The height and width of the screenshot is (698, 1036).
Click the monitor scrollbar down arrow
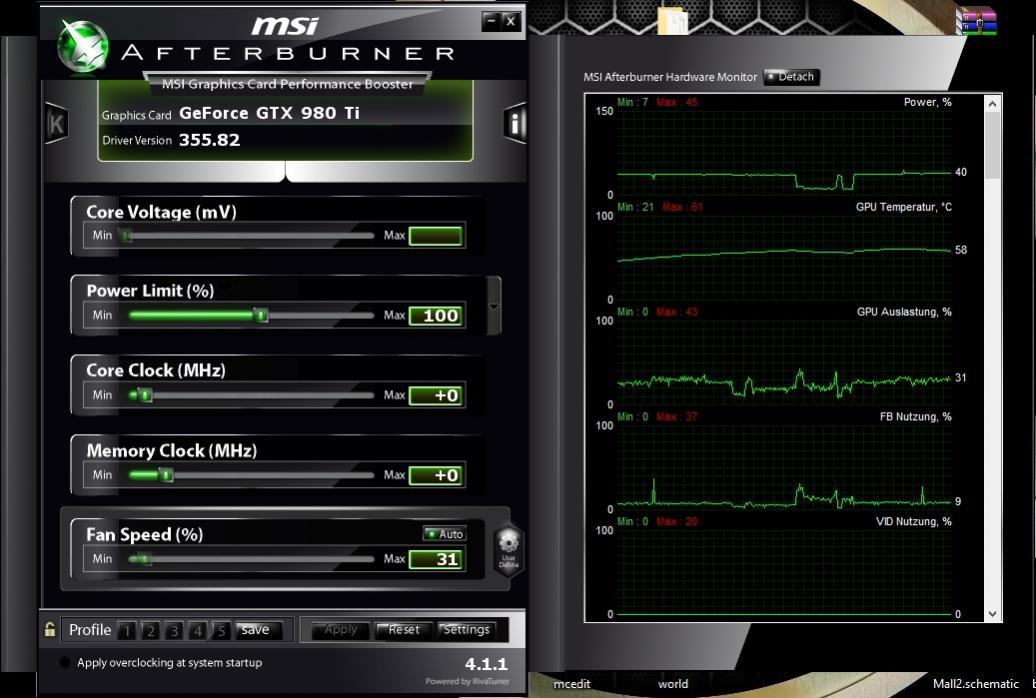992,613
